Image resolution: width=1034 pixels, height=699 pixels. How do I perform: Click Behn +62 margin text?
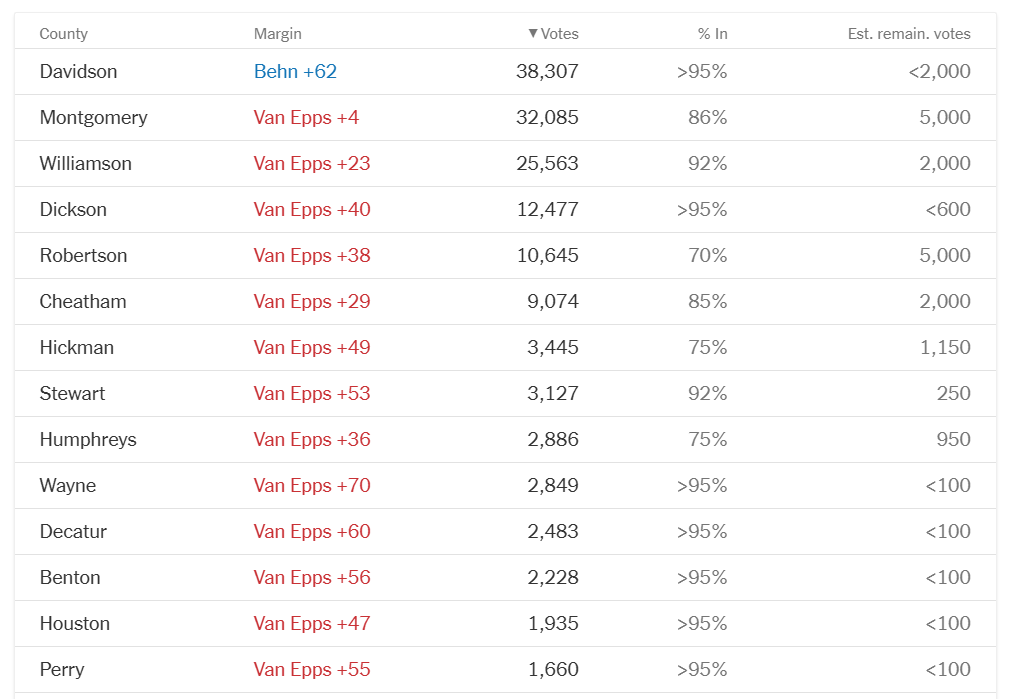click(x=295, y=71)
